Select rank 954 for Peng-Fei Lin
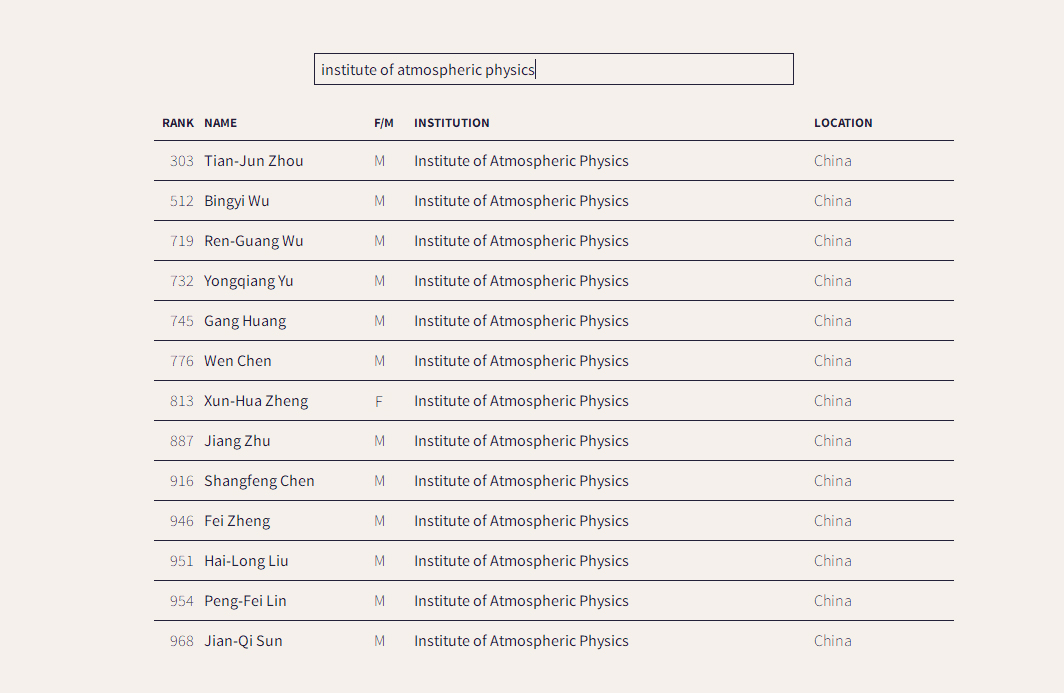Screen dimensions: 1064x693 click(181, 601)
